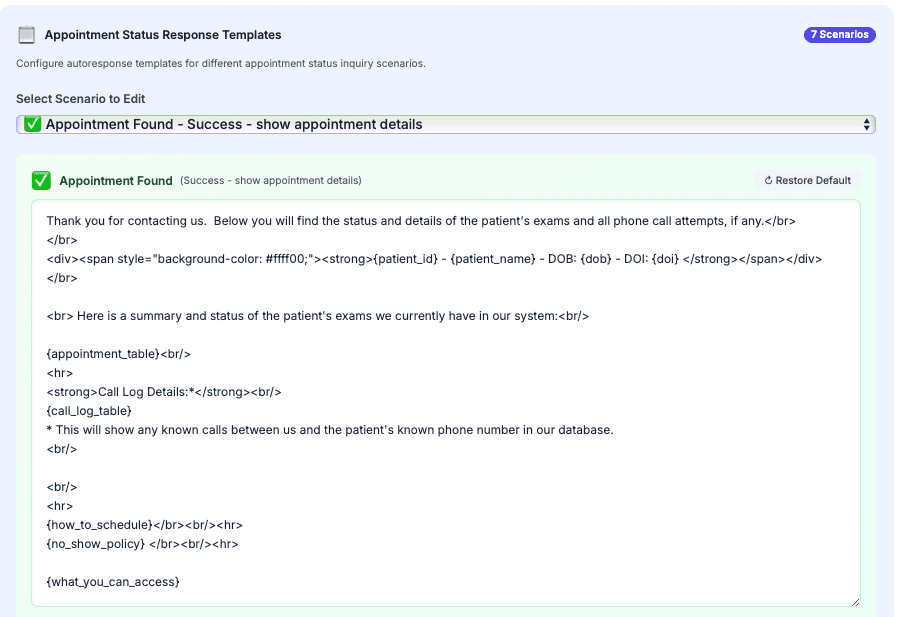Click the Success - show appointment details subtitle
Image resolution: width=902 pixels, height=617 pixels.
coord(270,181)
